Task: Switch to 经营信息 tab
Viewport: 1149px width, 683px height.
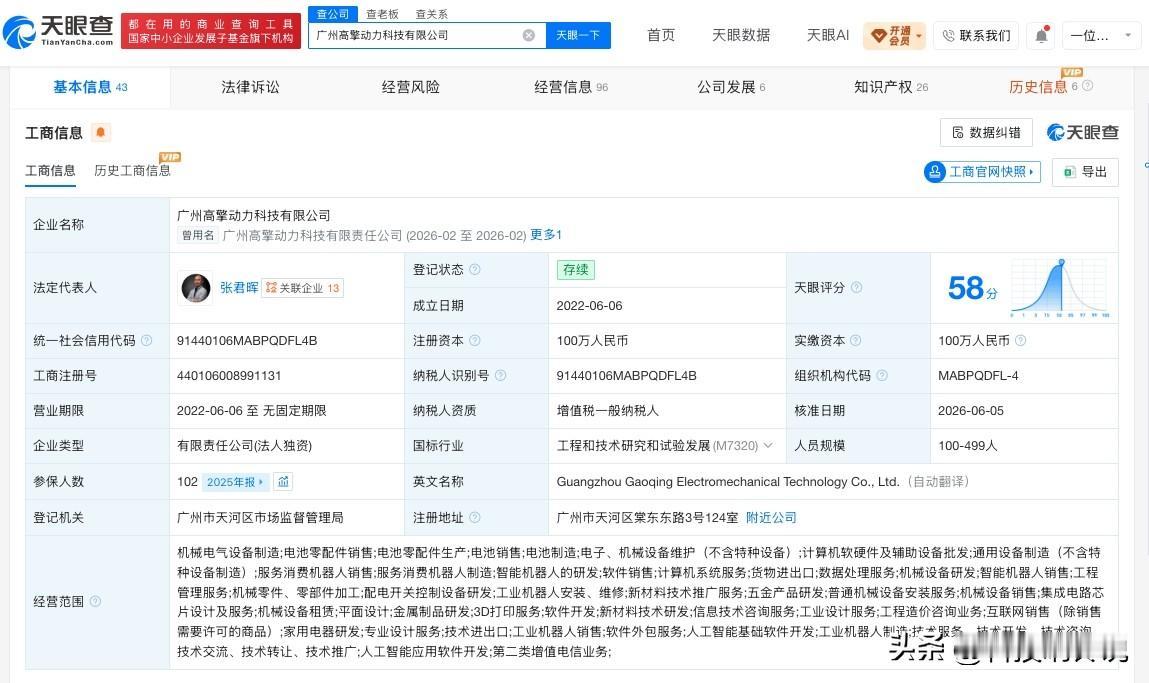Action: coord(571,87)
